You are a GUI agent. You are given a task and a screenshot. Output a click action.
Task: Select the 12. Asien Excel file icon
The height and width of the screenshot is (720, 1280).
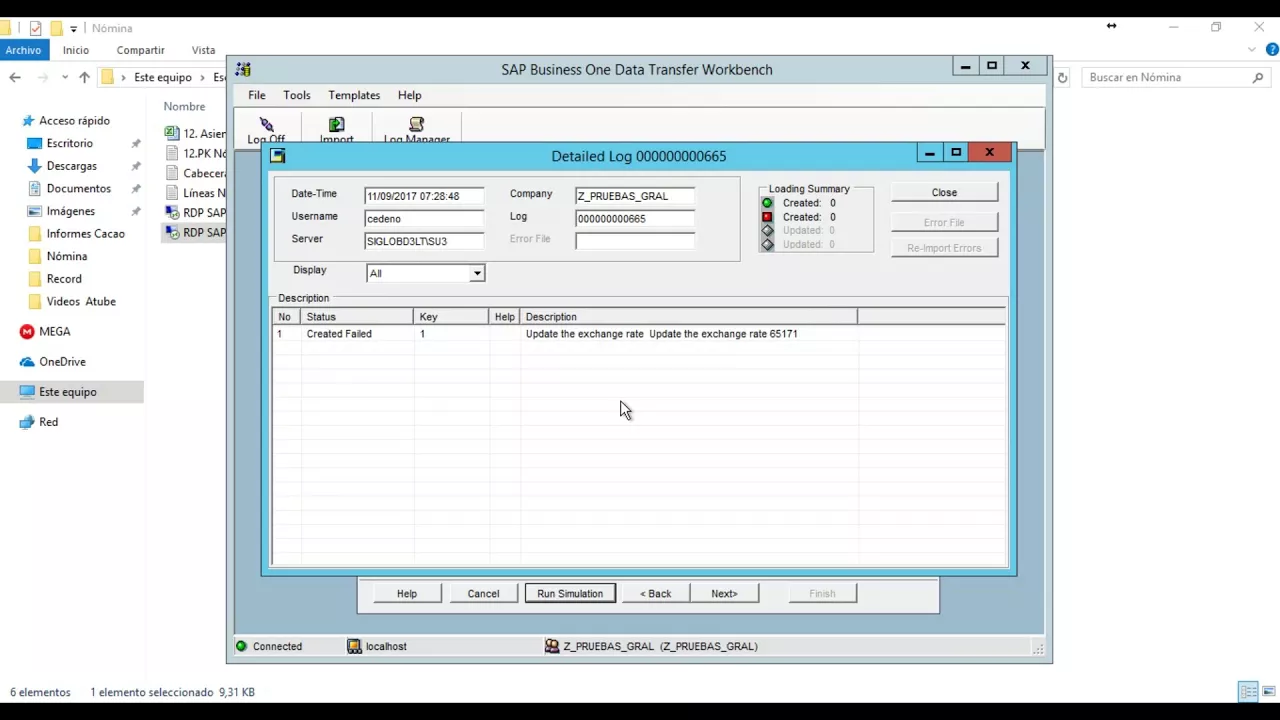tap(171, 133)
